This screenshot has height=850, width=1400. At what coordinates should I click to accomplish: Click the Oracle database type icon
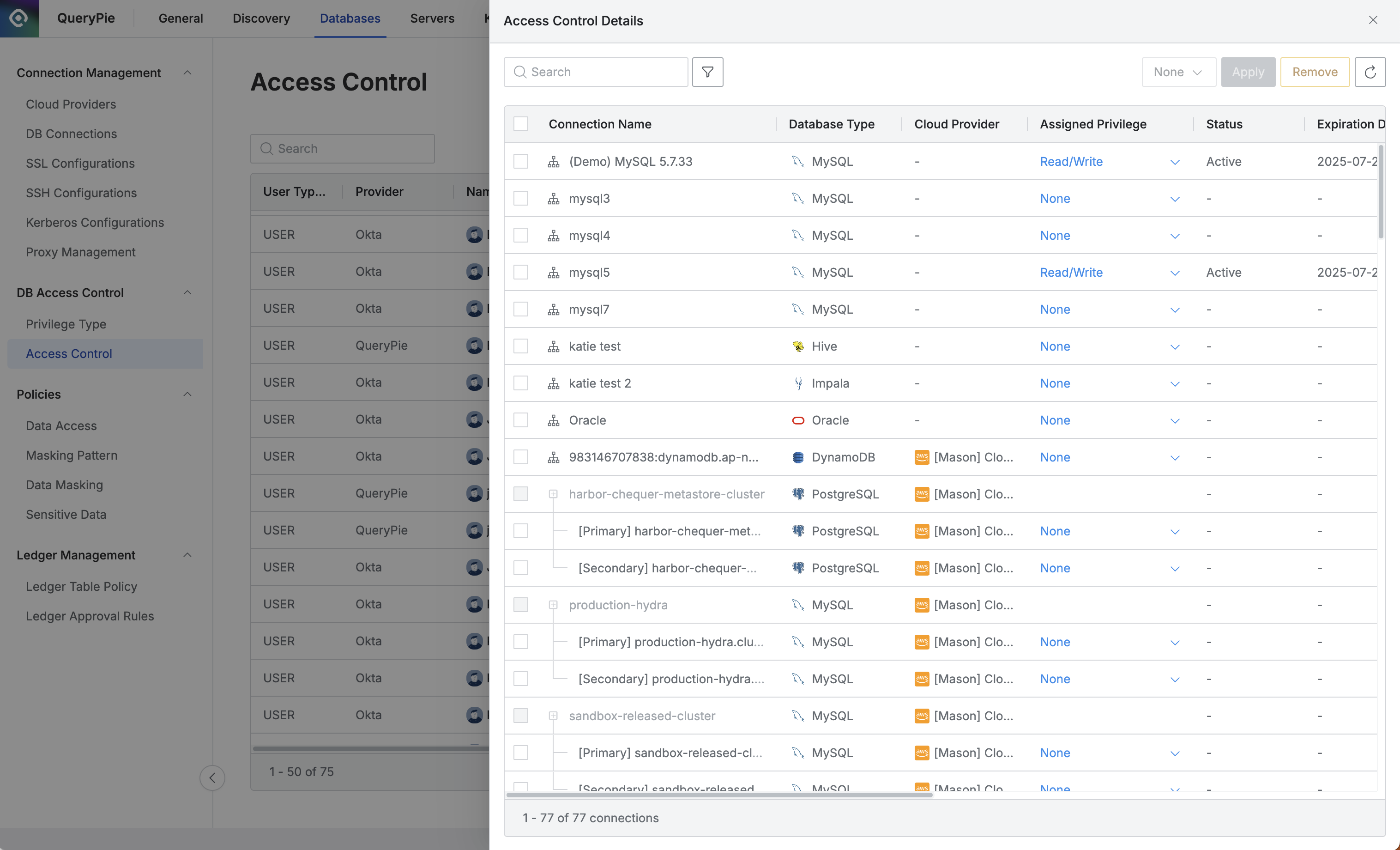798,420
